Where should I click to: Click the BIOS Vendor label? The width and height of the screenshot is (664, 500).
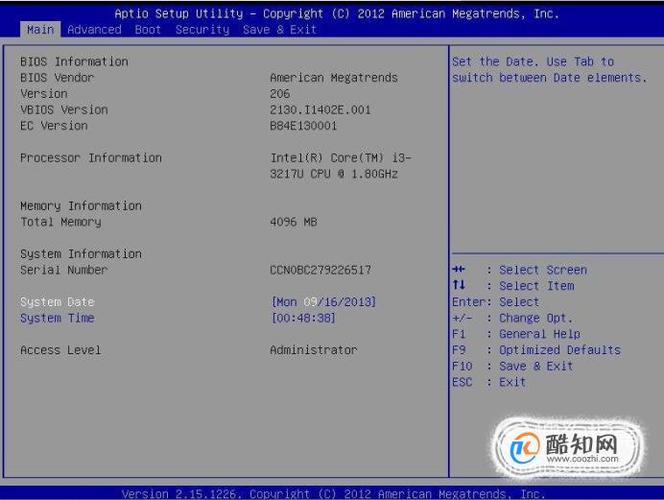coord(57,77)
